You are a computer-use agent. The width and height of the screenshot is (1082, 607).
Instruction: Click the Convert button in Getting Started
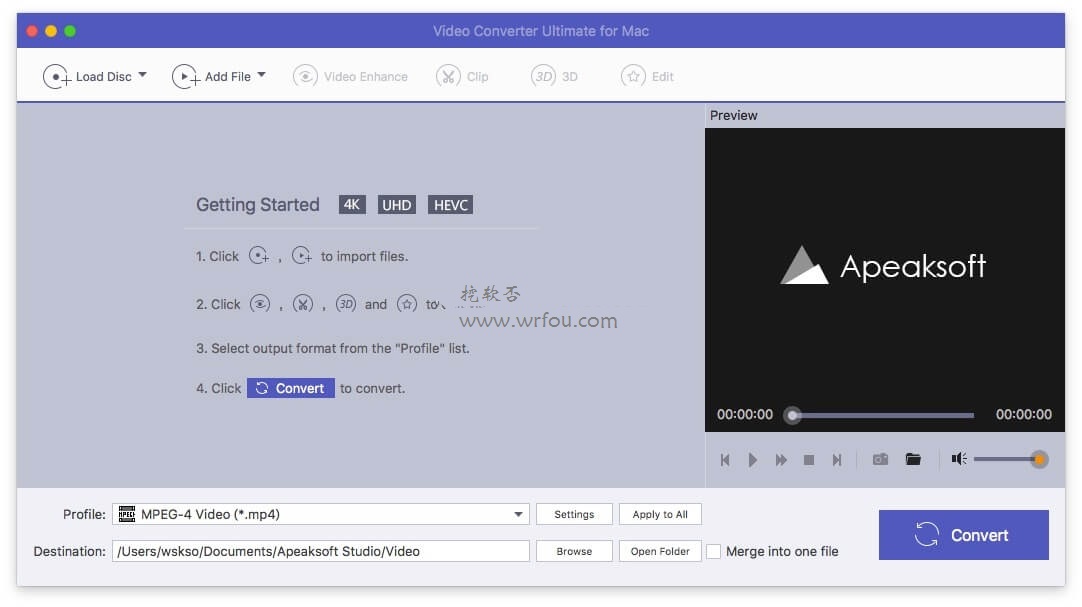coord(291,388)
